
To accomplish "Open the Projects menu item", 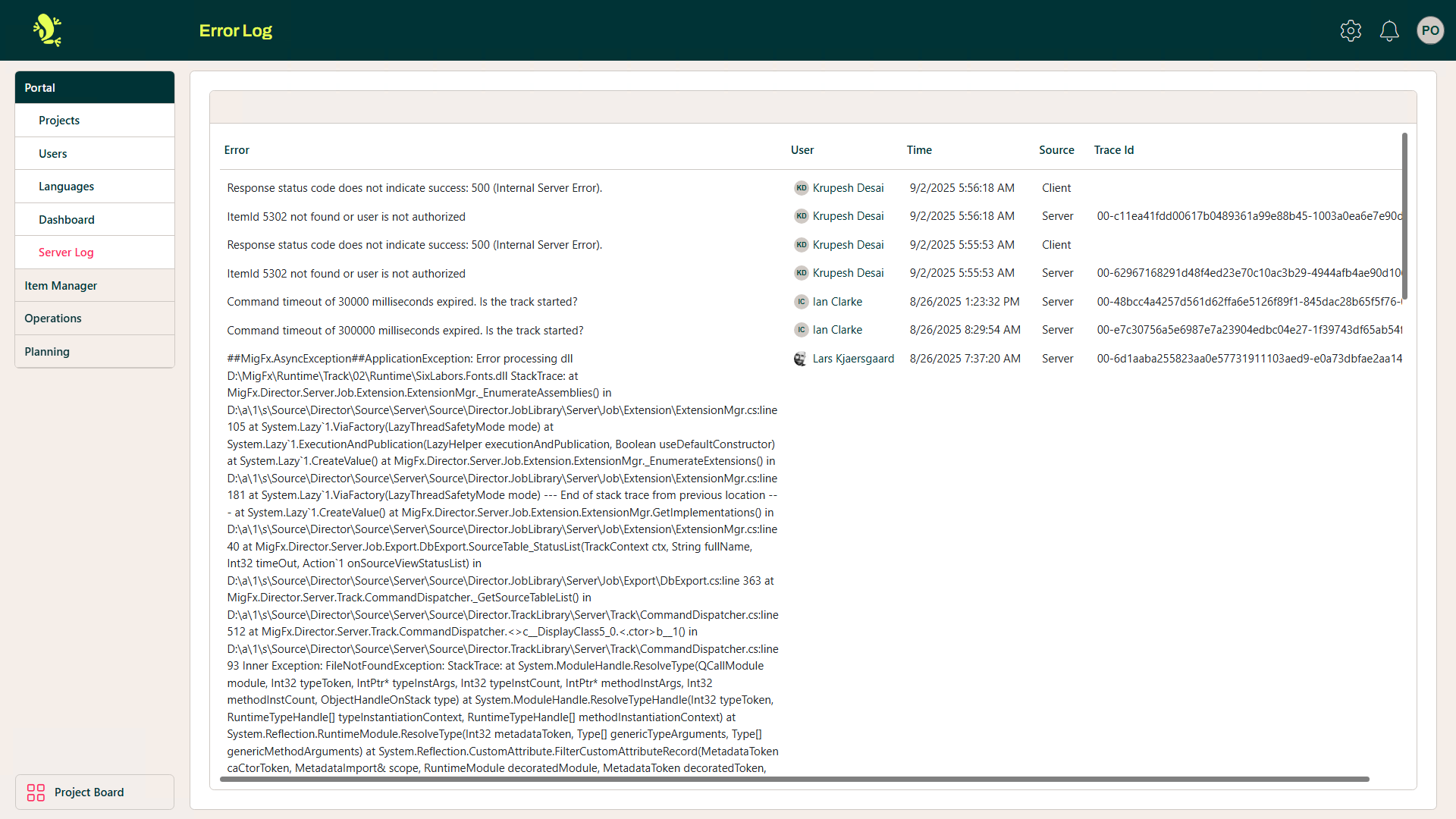I will (x=59, y=121).
